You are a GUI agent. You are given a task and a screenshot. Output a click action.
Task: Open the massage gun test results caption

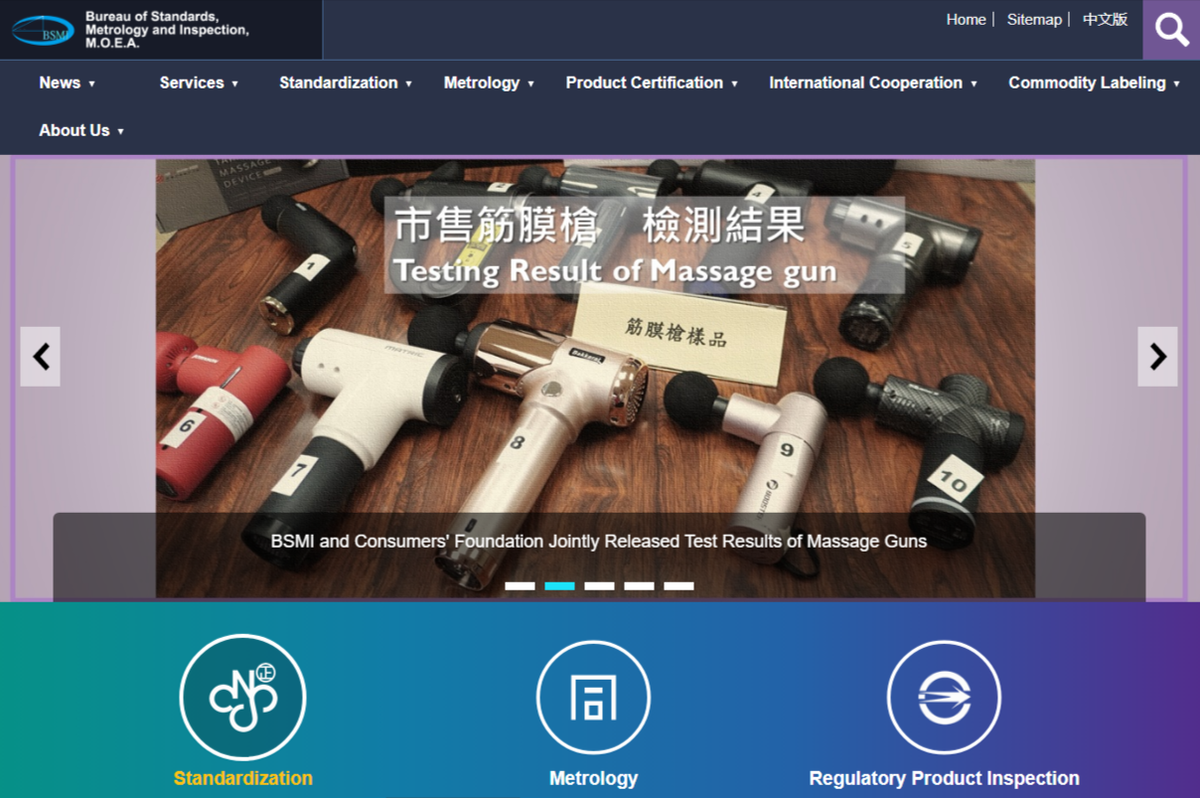pyautogui.click(x=599, y=541)
